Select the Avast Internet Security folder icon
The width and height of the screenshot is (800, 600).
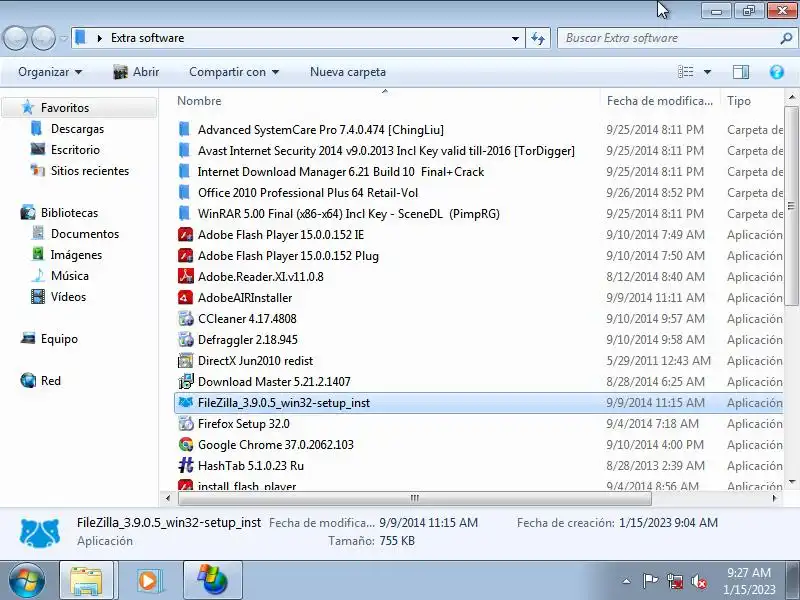185,151
